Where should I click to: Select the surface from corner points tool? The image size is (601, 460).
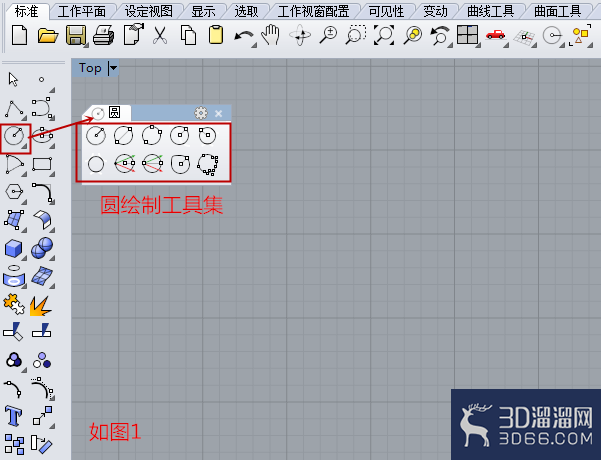coord(14,220)
